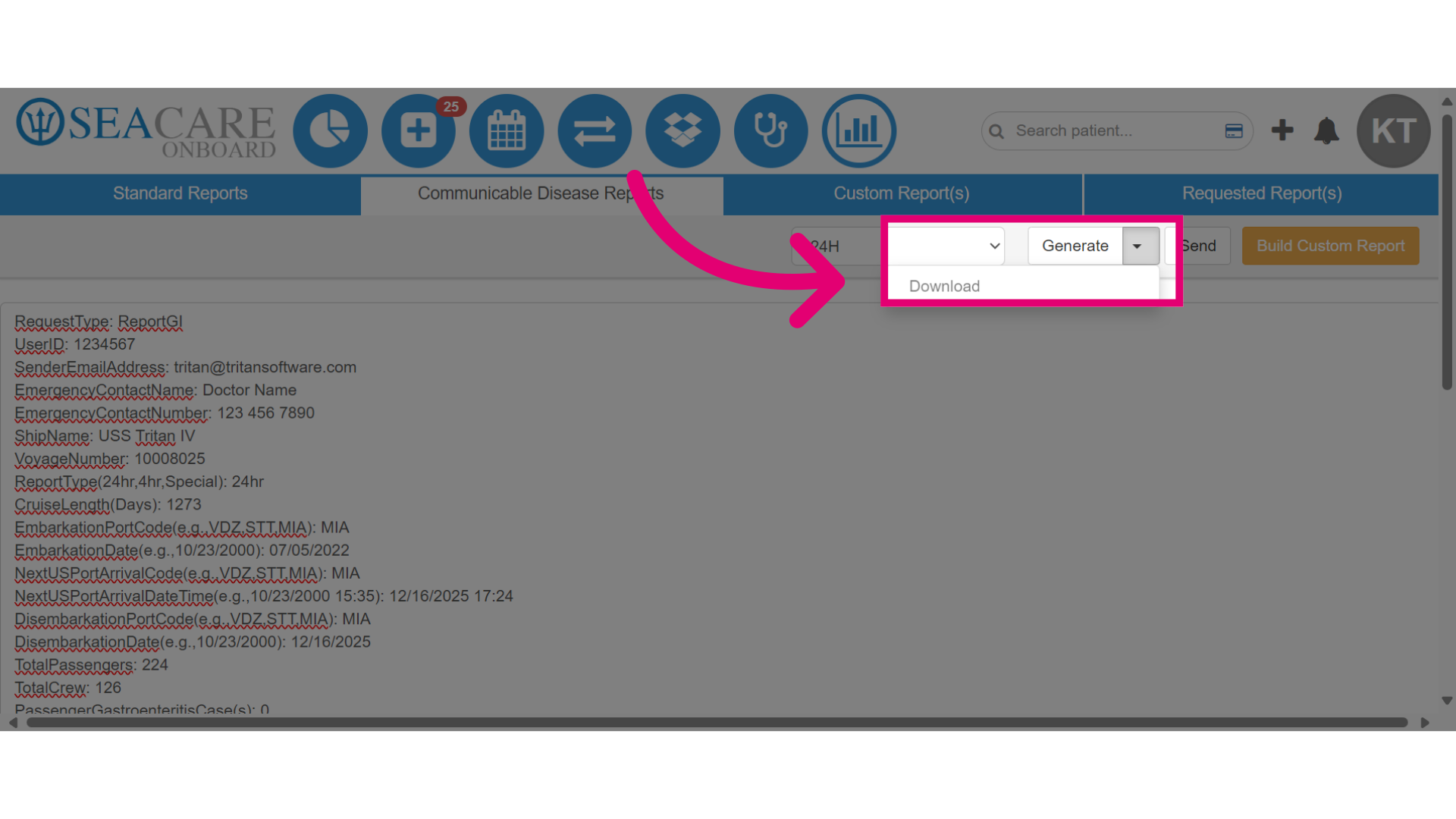
Task: Open the dashboard pie chart icon
Action: [330, 131]
